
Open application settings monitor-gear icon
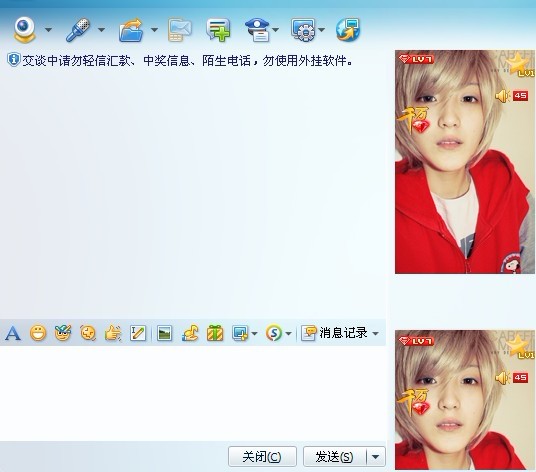click(303, 30)
